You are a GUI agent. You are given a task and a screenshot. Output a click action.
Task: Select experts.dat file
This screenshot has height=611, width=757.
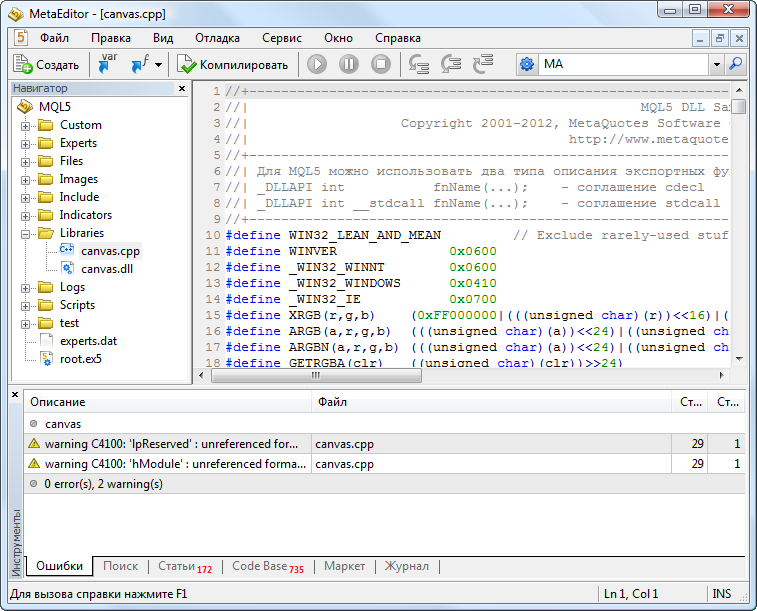(x=88, y=341)
